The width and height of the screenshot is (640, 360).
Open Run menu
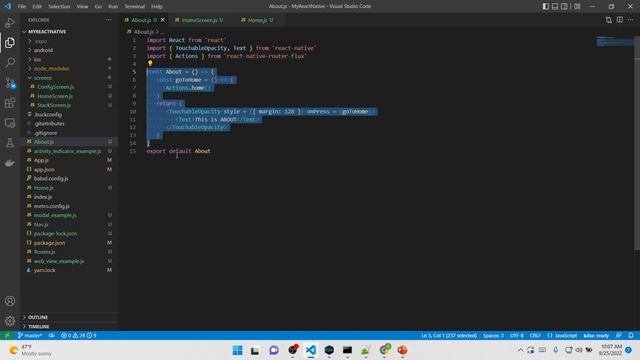tap(113, 7)
